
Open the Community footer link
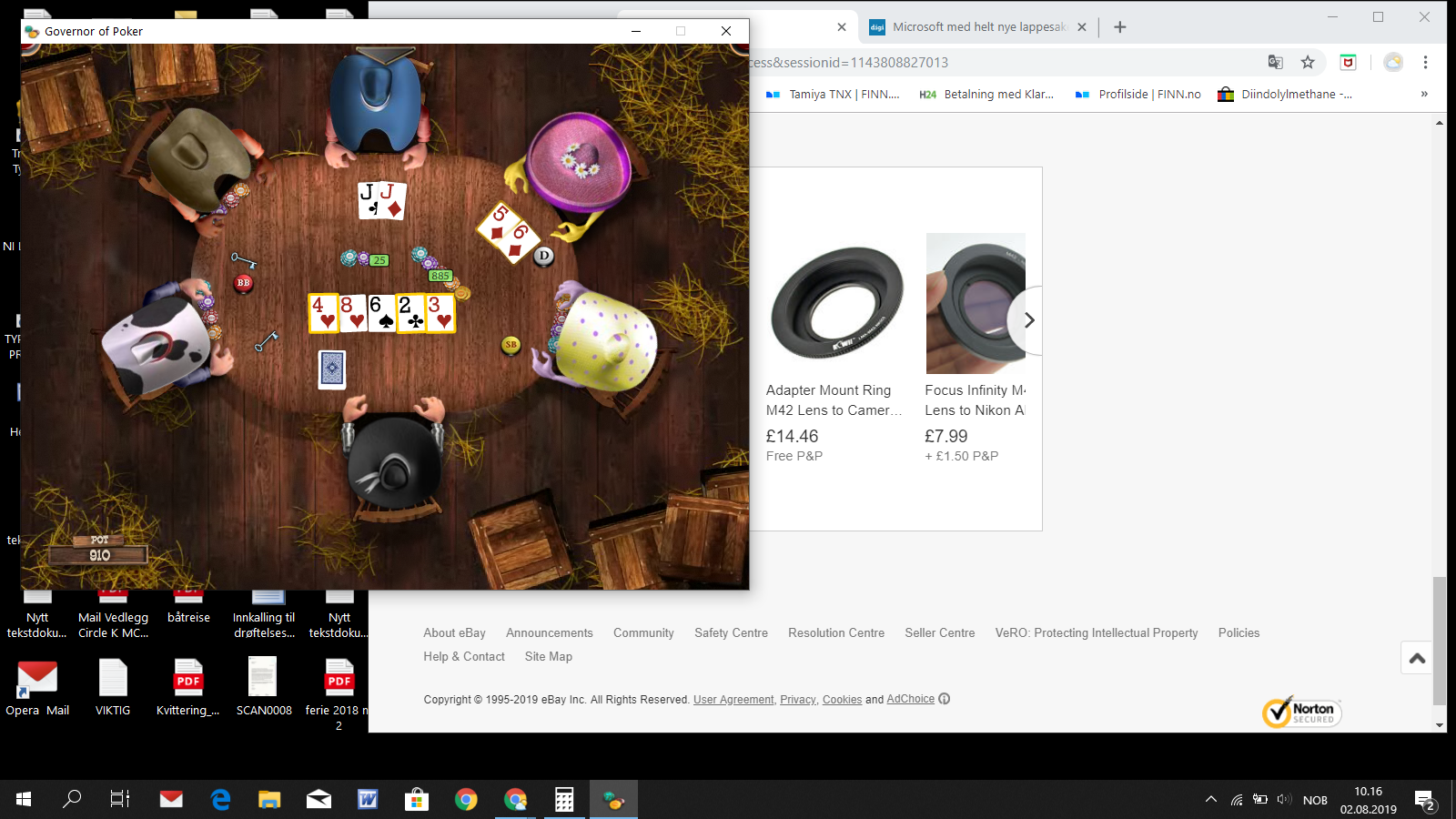(x=643, y=632)
